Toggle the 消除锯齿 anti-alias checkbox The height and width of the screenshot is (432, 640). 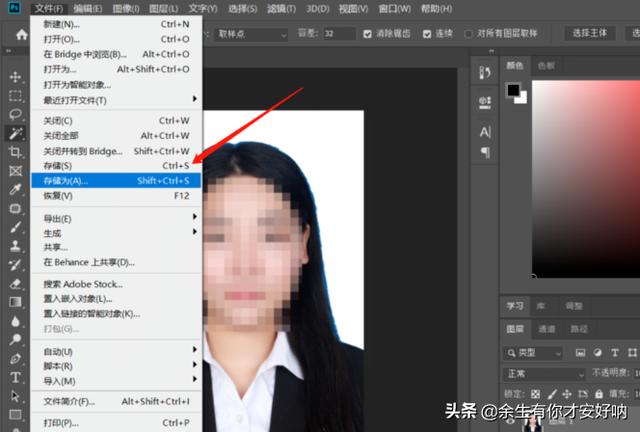click(366, 33)
